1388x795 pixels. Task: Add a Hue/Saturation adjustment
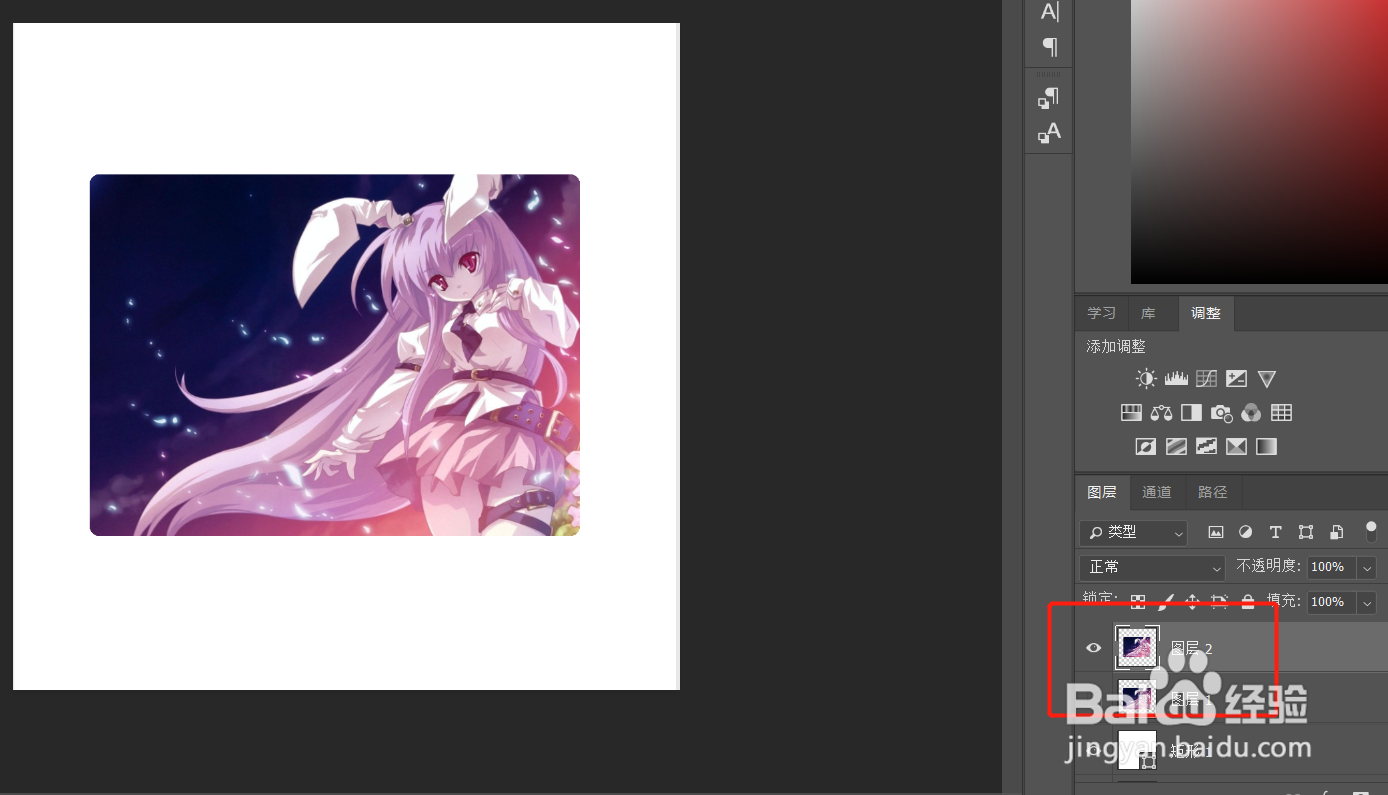click(1131, 413)
